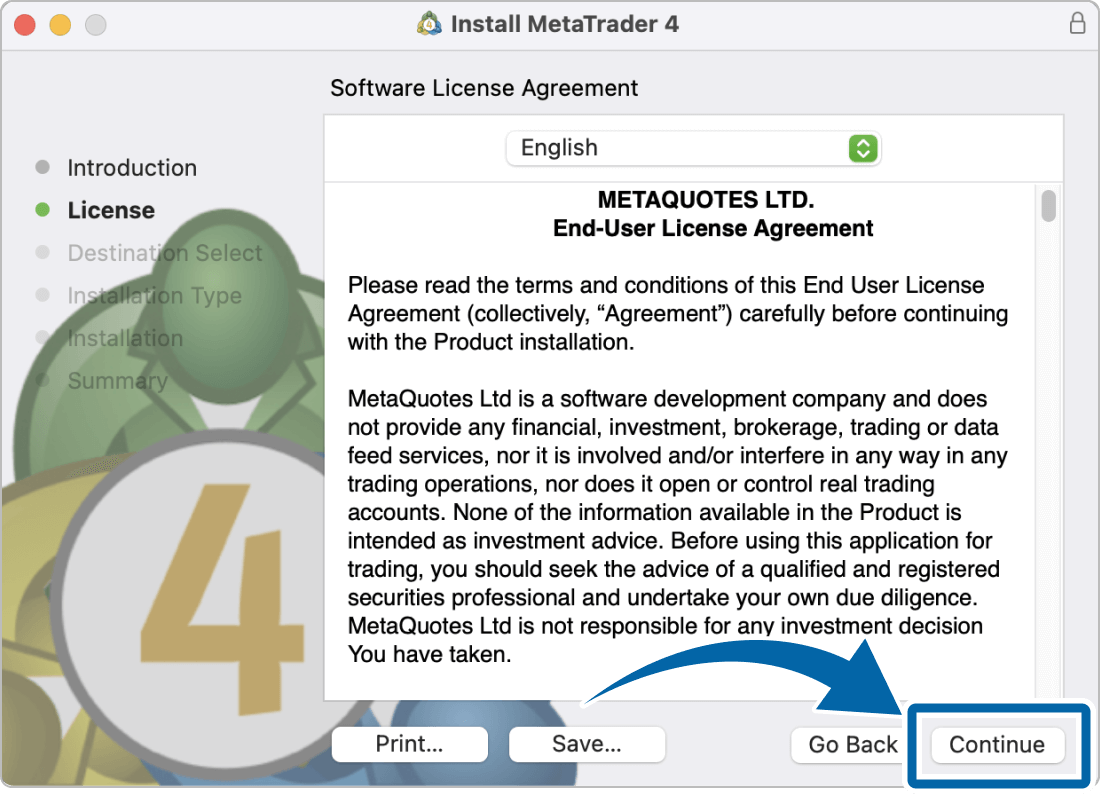
Task: Click the Continue button
Action: (x=996, y=745)
